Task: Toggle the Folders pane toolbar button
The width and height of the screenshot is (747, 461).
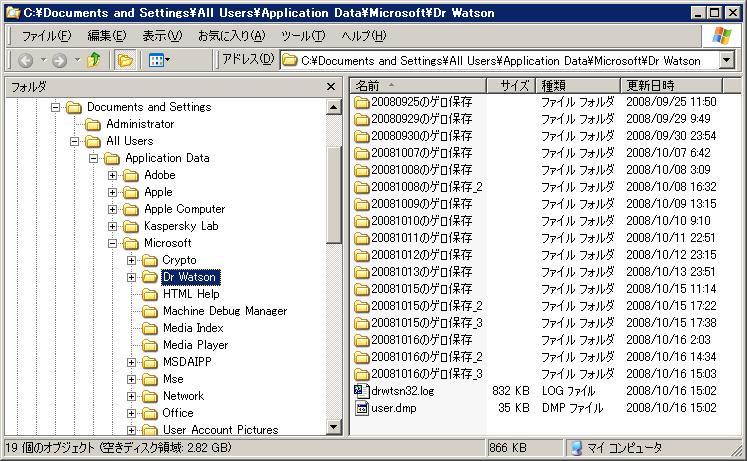Action: (x=125, y=60)
